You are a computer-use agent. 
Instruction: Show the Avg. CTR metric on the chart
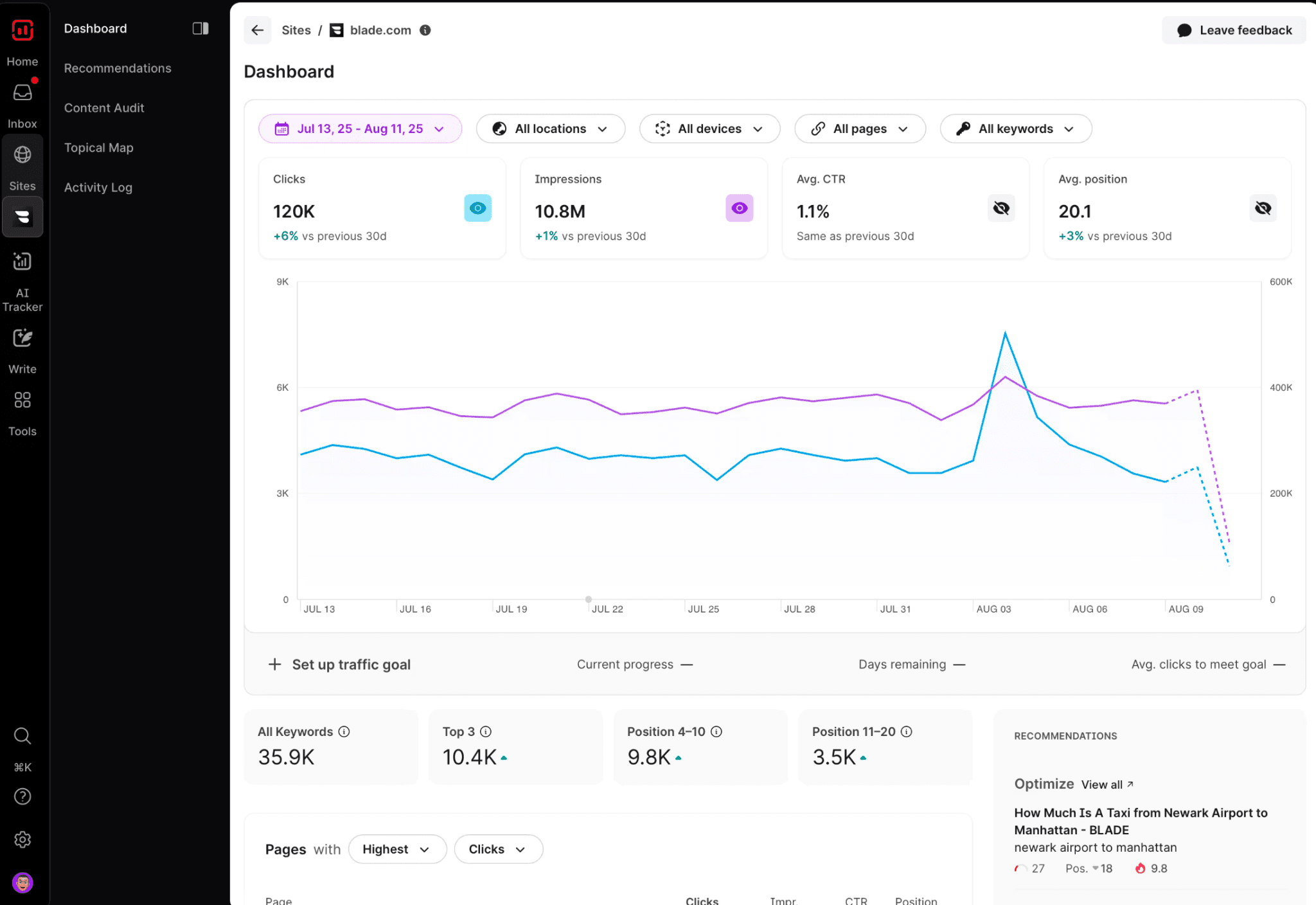(1002, 208)
